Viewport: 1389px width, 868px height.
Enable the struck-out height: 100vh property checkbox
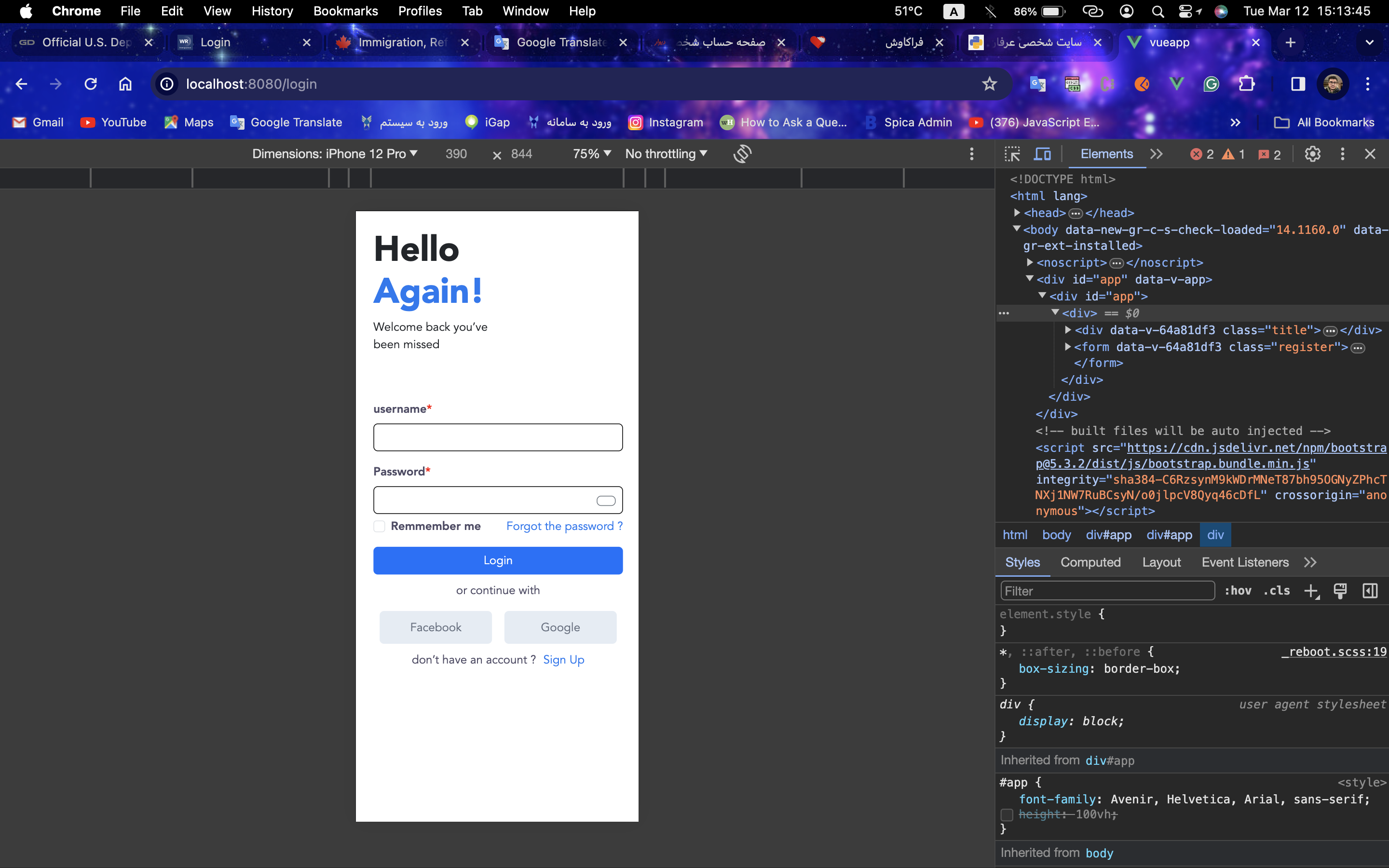pos(1007,815)
